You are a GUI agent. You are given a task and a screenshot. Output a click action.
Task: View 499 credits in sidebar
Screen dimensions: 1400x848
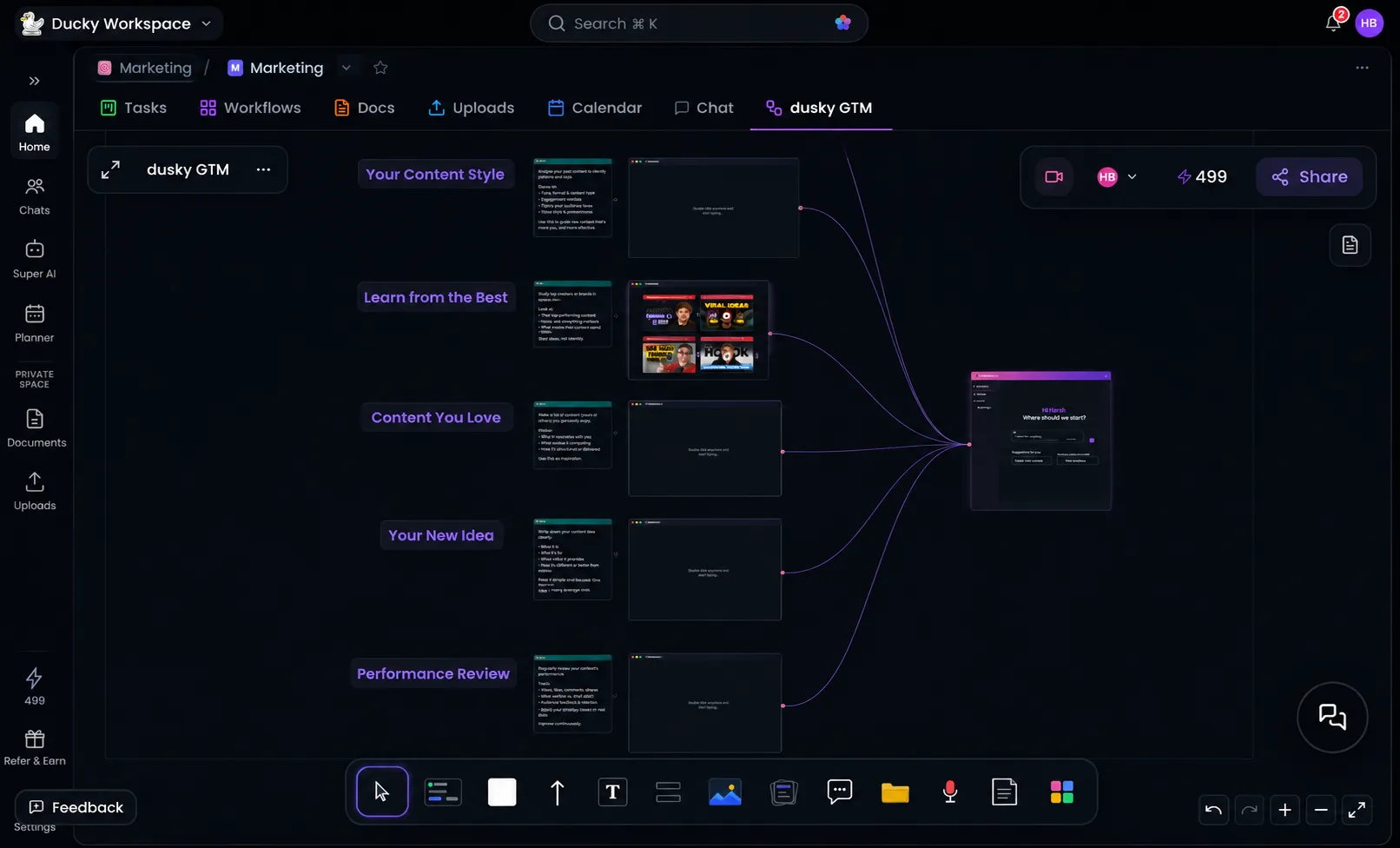tap(35, 686)
